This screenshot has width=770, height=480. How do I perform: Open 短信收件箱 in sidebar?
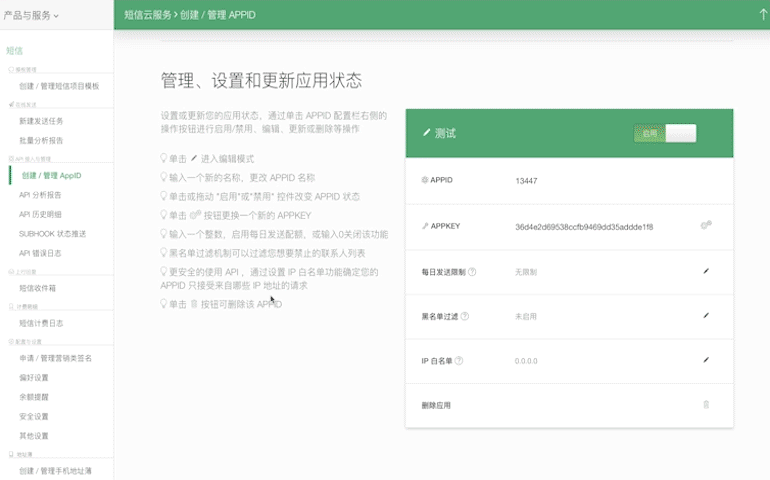[37, 288]
